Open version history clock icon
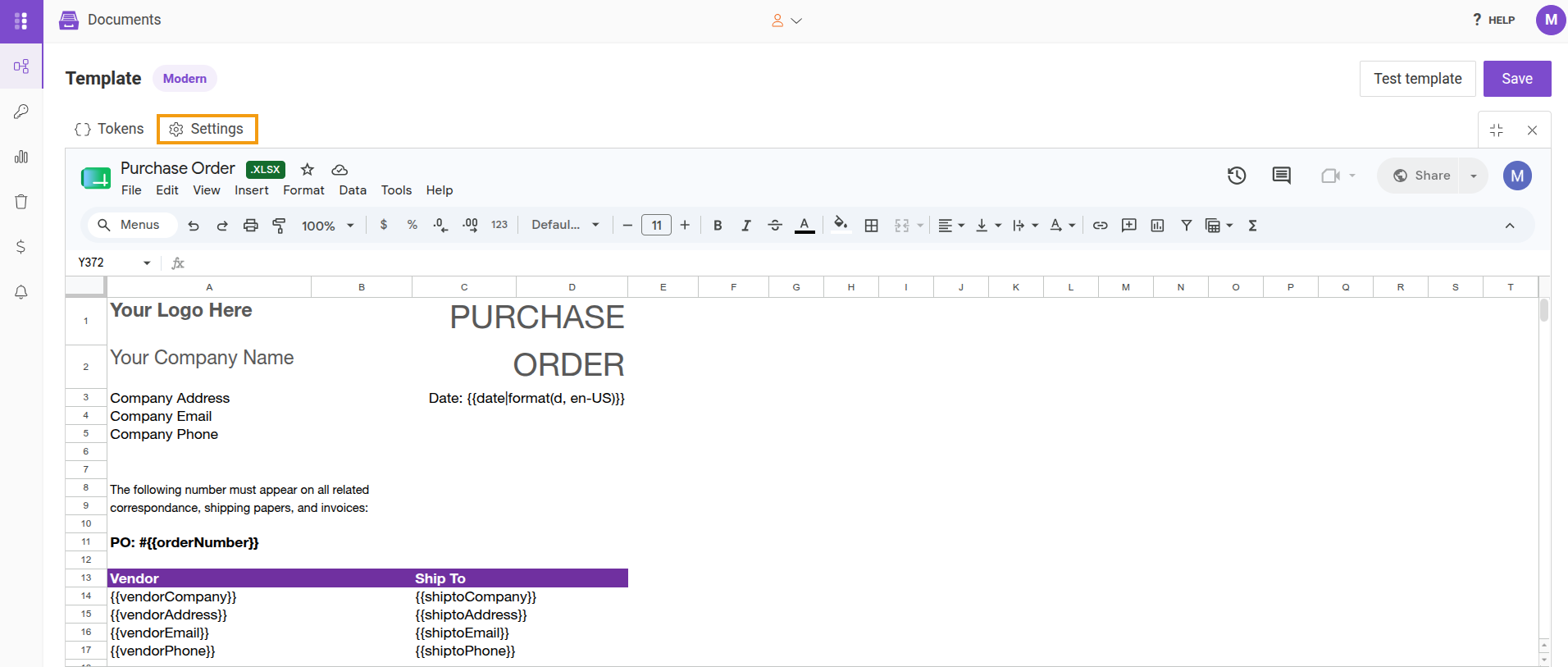The height and width of the screenshot is (667, 1568). (x=1237, y=176)
